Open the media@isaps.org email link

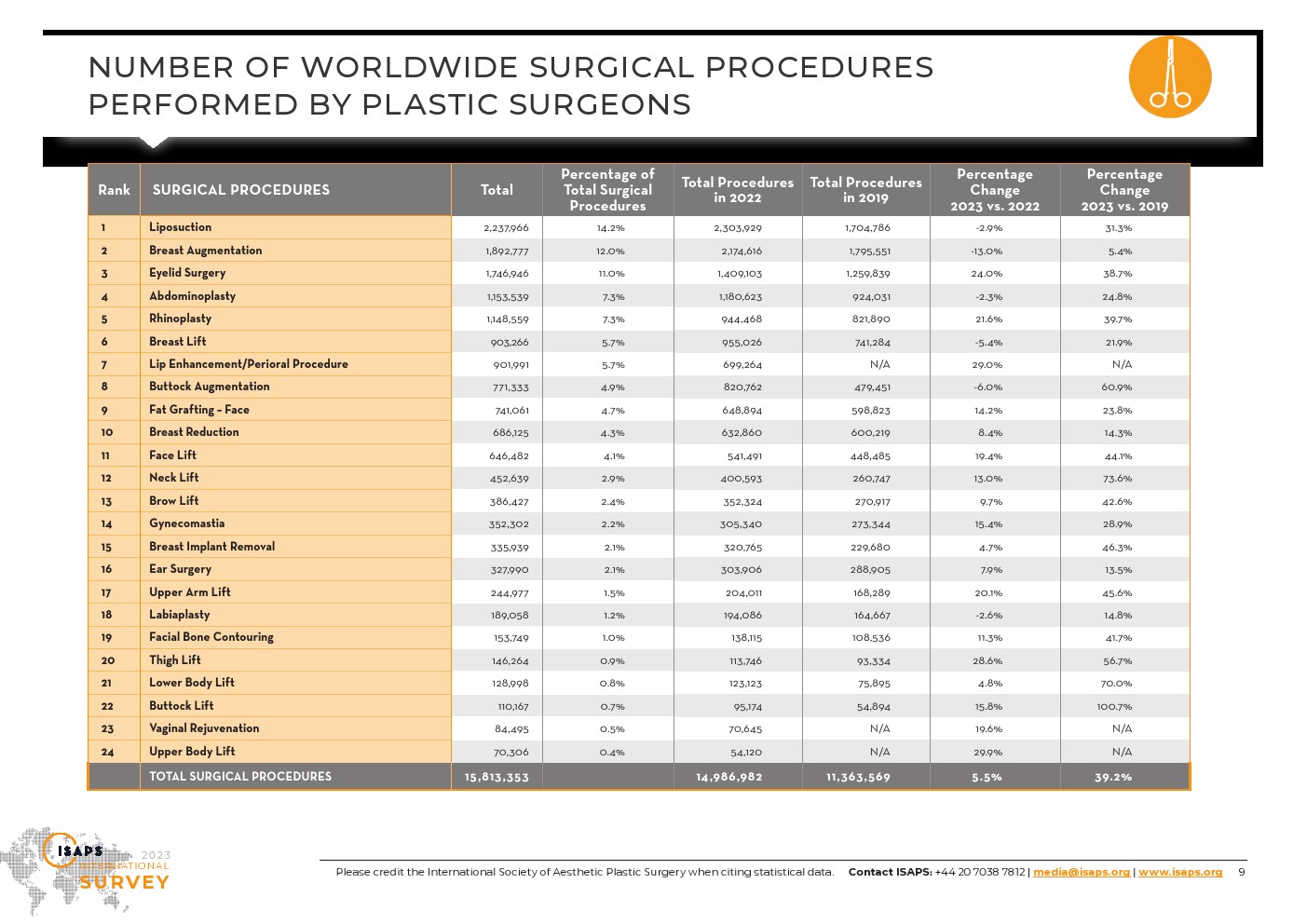pos(1081,872)
